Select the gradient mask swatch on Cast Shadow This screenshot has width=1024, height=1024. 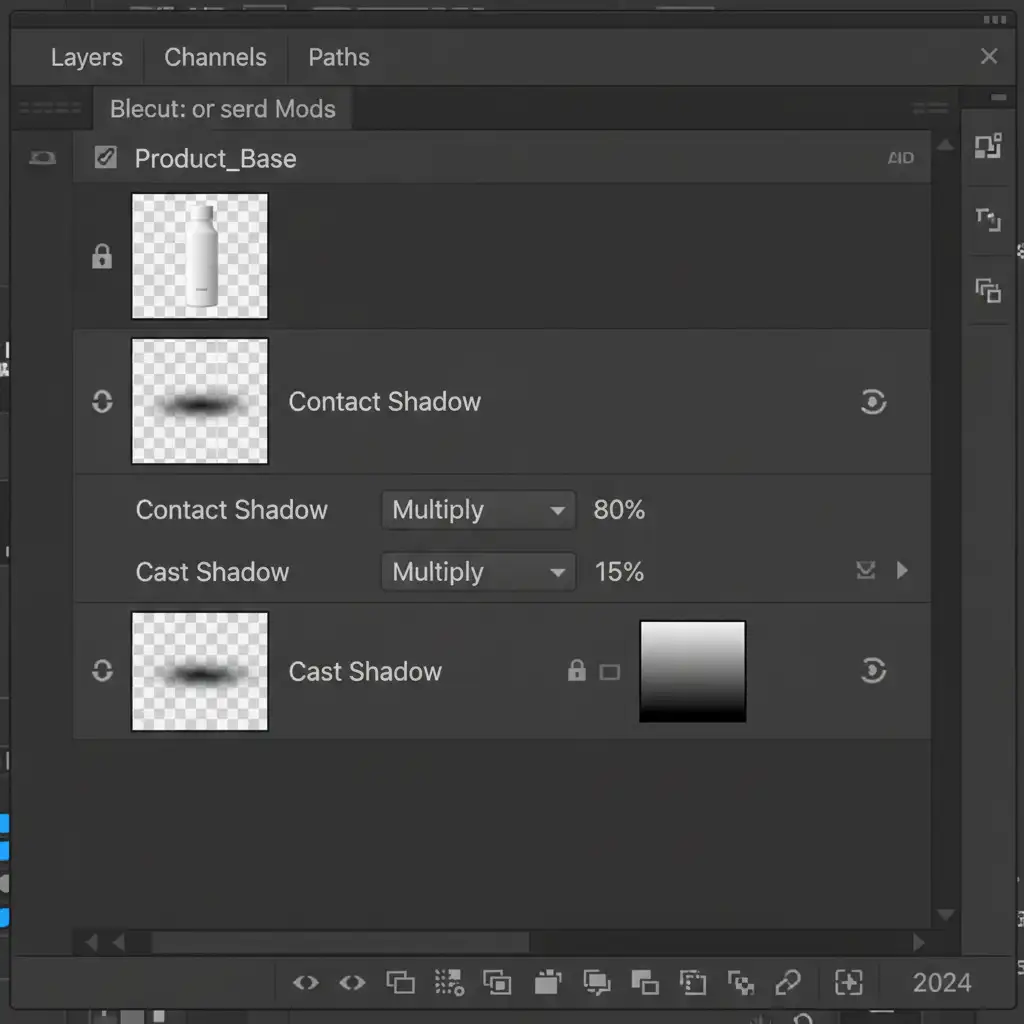click(692, 671)
